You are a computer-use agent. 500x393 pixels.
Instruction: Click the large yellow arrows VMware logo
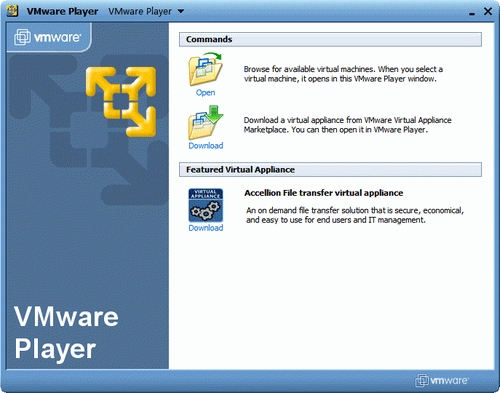point(121,102)
